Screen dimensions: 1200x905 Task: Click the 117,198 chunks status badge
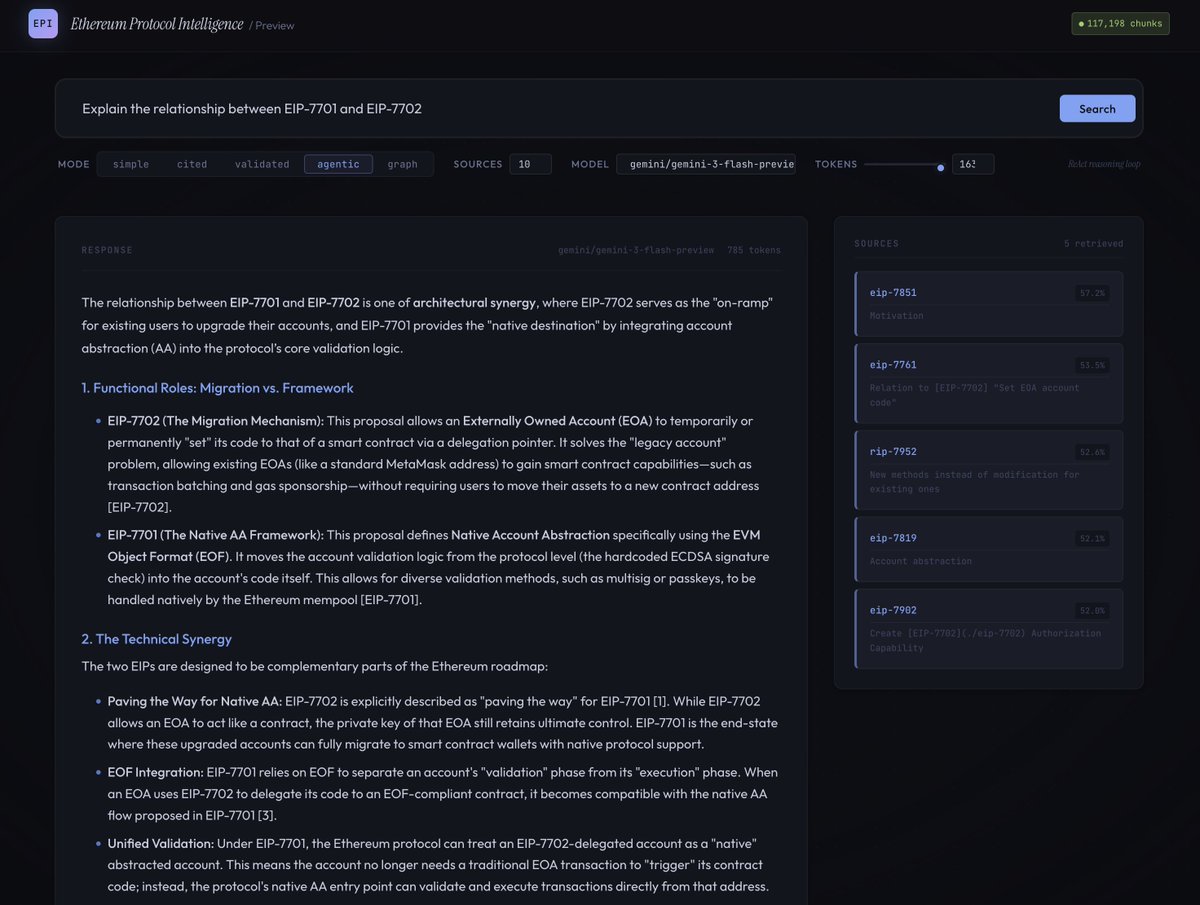(x=1120, y=23)
